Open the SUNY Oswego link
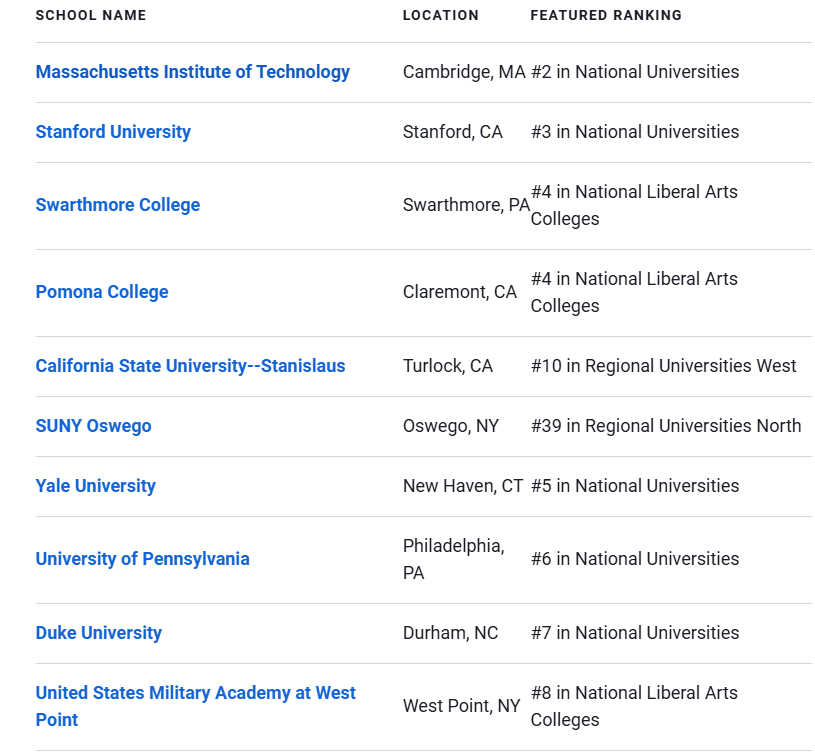 click(x=94, y=426)
